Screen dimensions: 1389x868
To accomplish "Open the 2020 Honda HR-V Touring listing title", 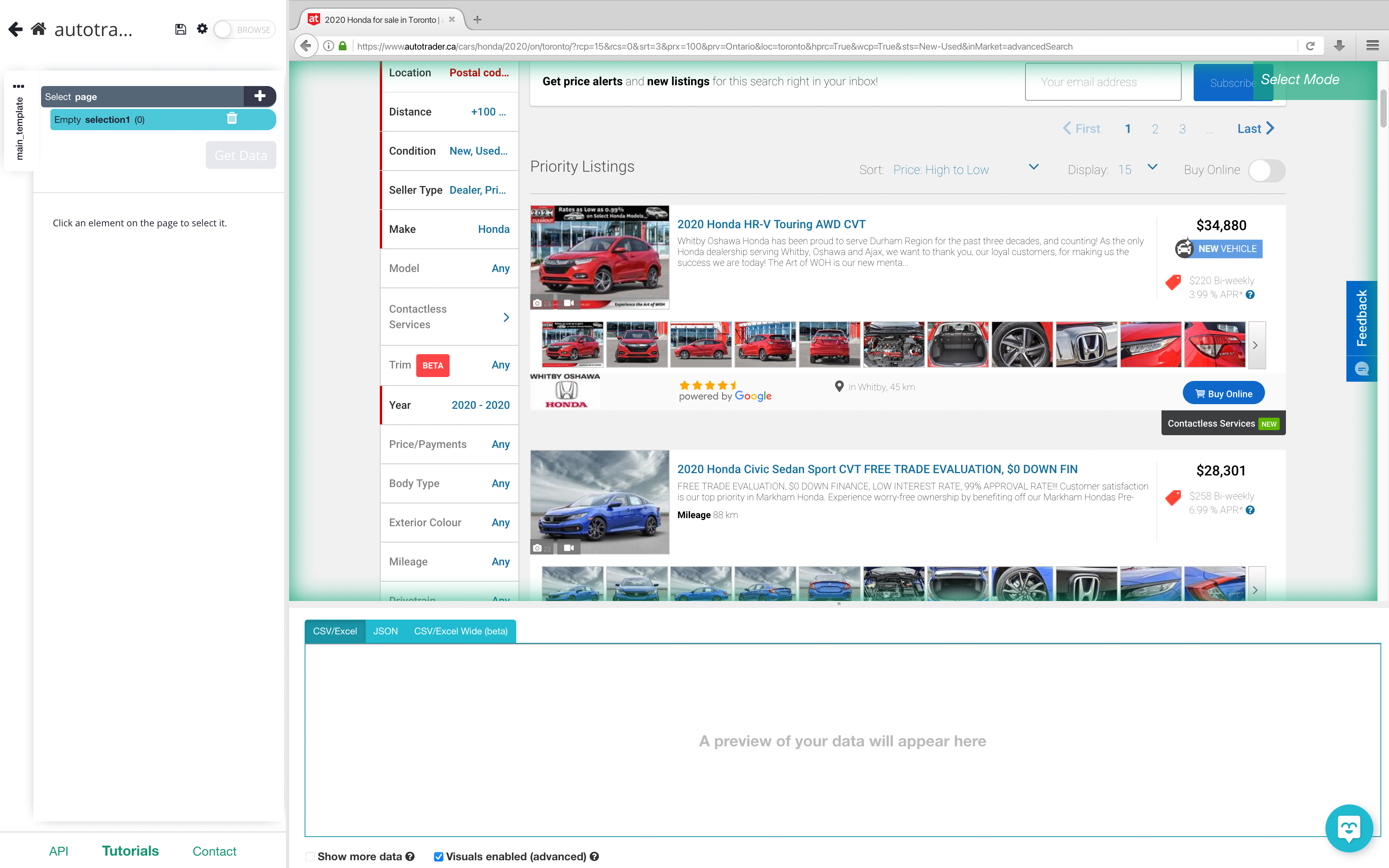I will (x=771, y=224).
